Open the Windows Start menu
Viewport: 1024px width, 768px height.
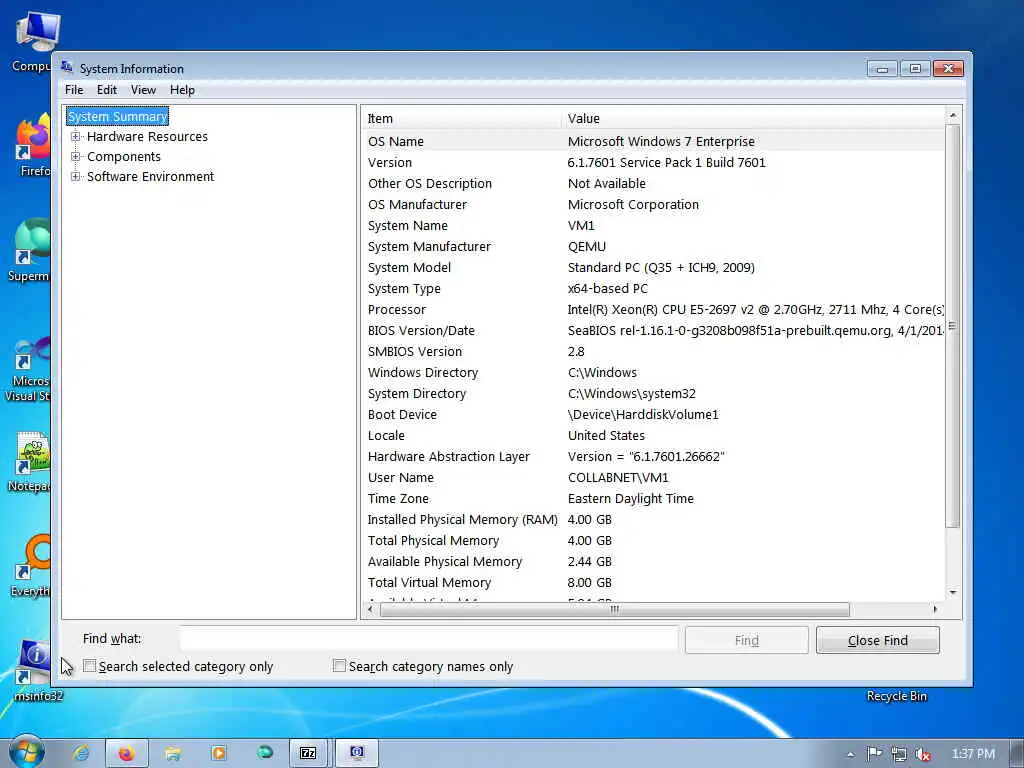[26, 752]
